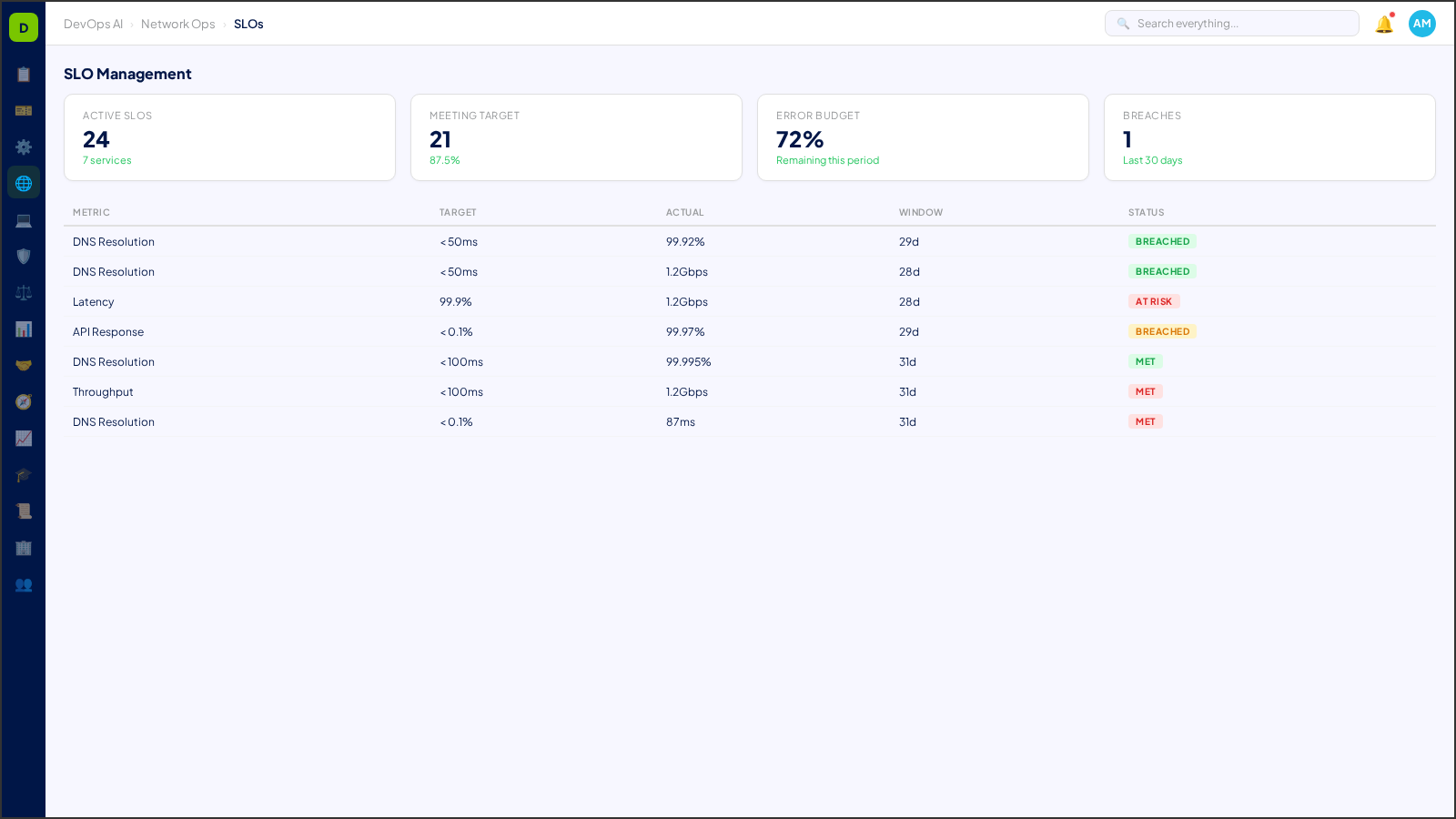1456x819 pixels.
Task: Click the scales compliance icon
Action: [x=24, y=292]
